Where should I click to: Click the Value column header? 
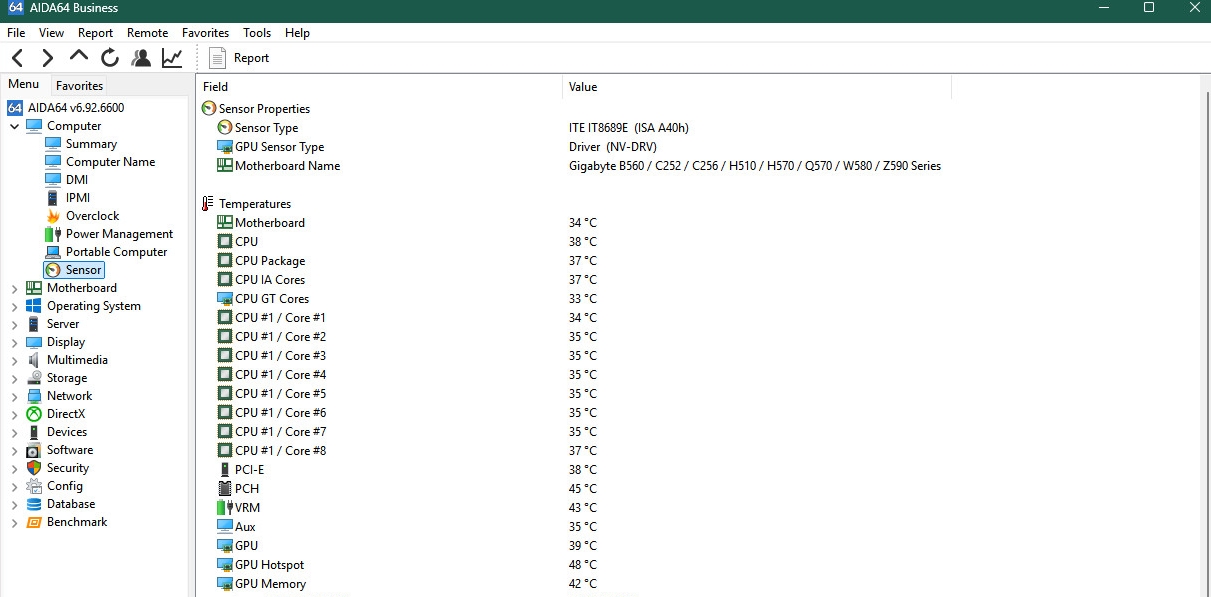(757, 87)
